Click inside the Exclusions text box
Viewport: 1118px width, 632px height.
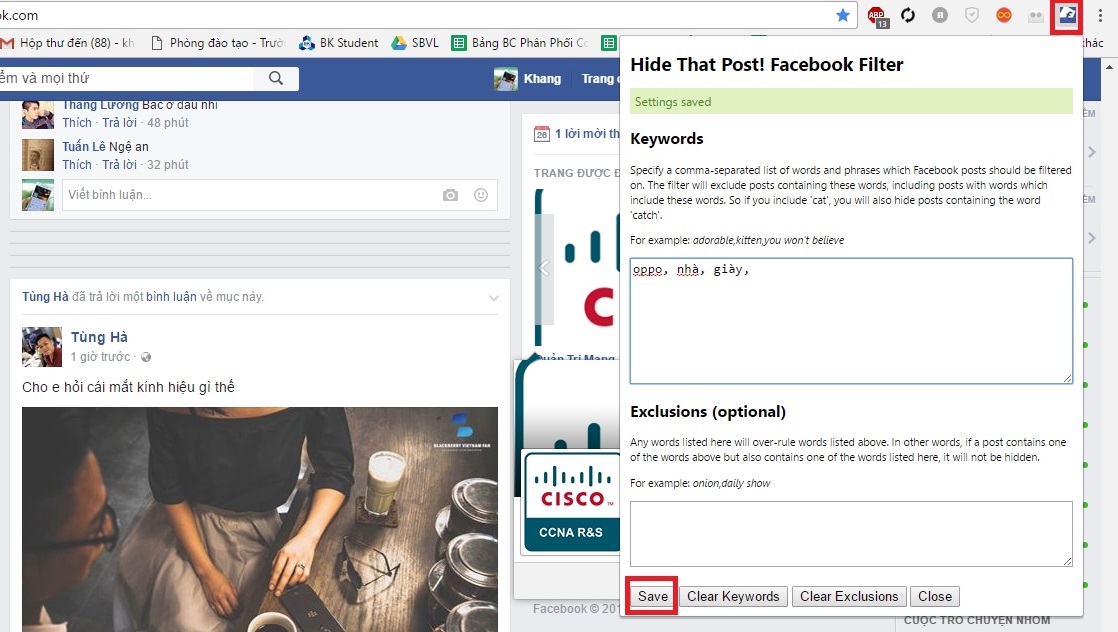tap(850, 533)
